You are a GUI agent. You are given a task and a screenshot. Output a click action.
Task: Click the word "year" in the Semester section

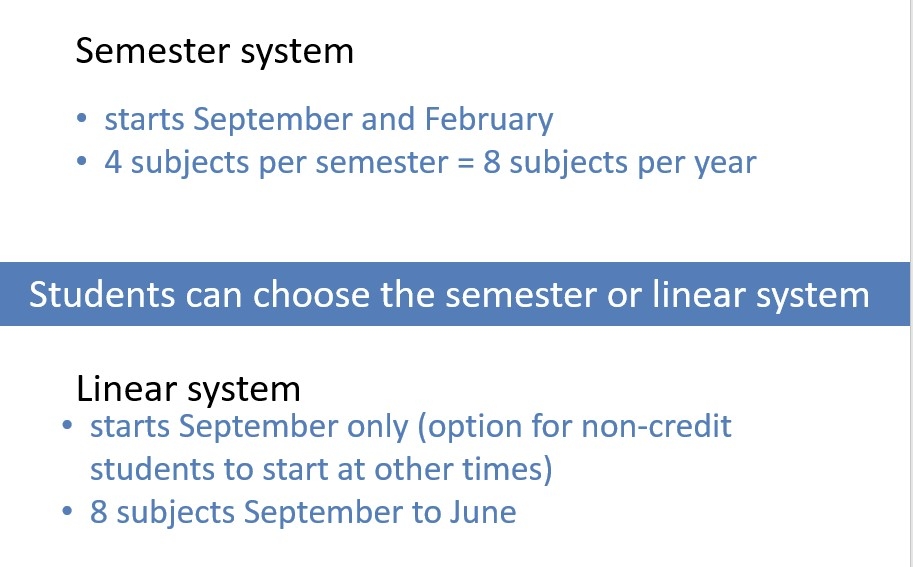pyautogui.click(x=725, y=164)
